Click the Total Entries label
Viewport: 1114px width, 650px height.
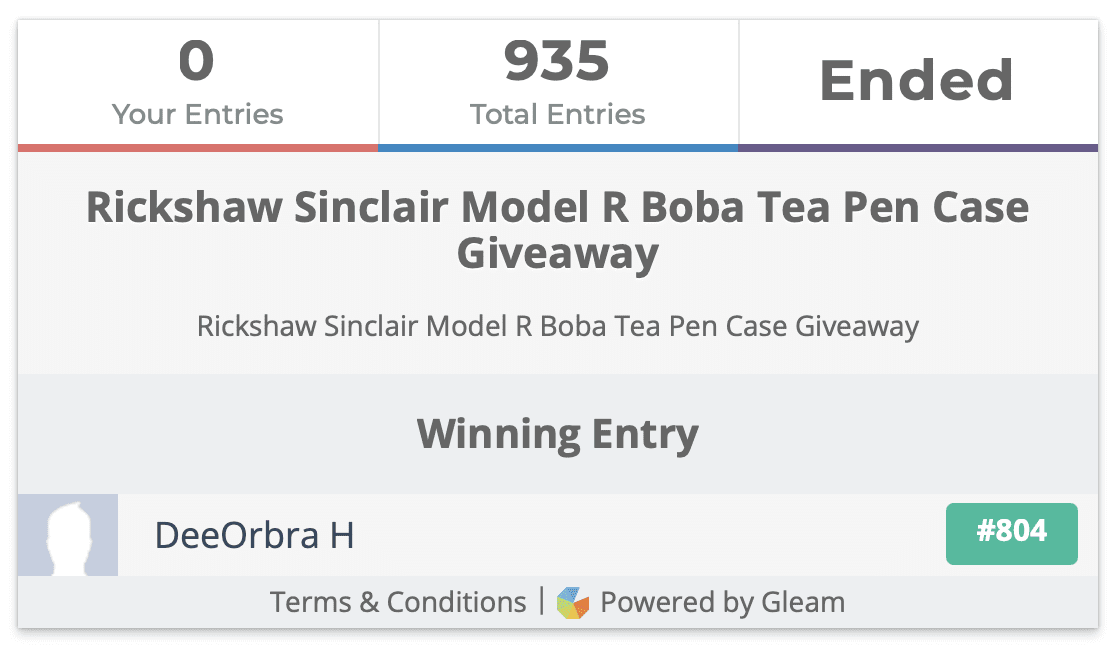tap(558, 114)
